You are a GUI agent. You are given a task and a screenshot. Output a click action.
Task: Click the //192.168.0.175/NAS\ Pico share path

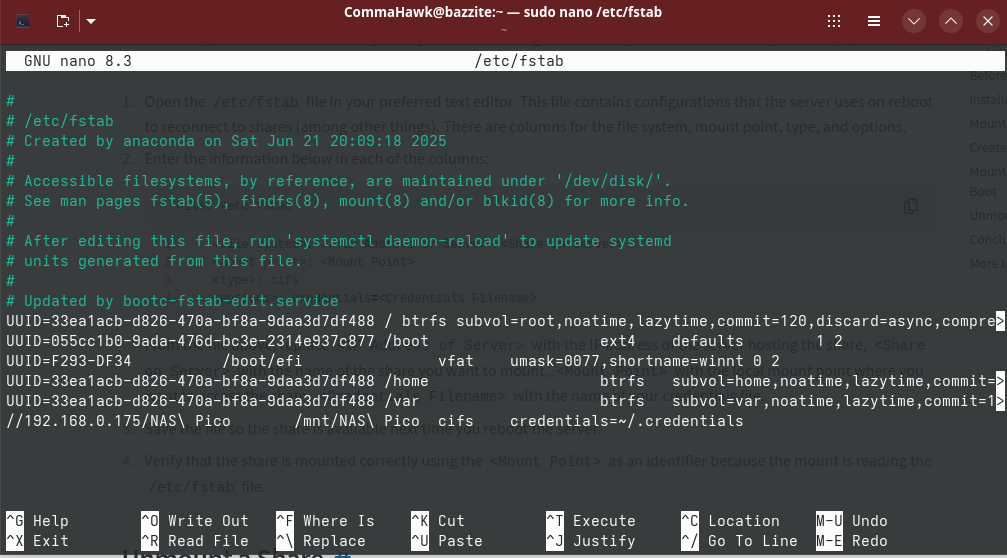click(x=118, y=421)
